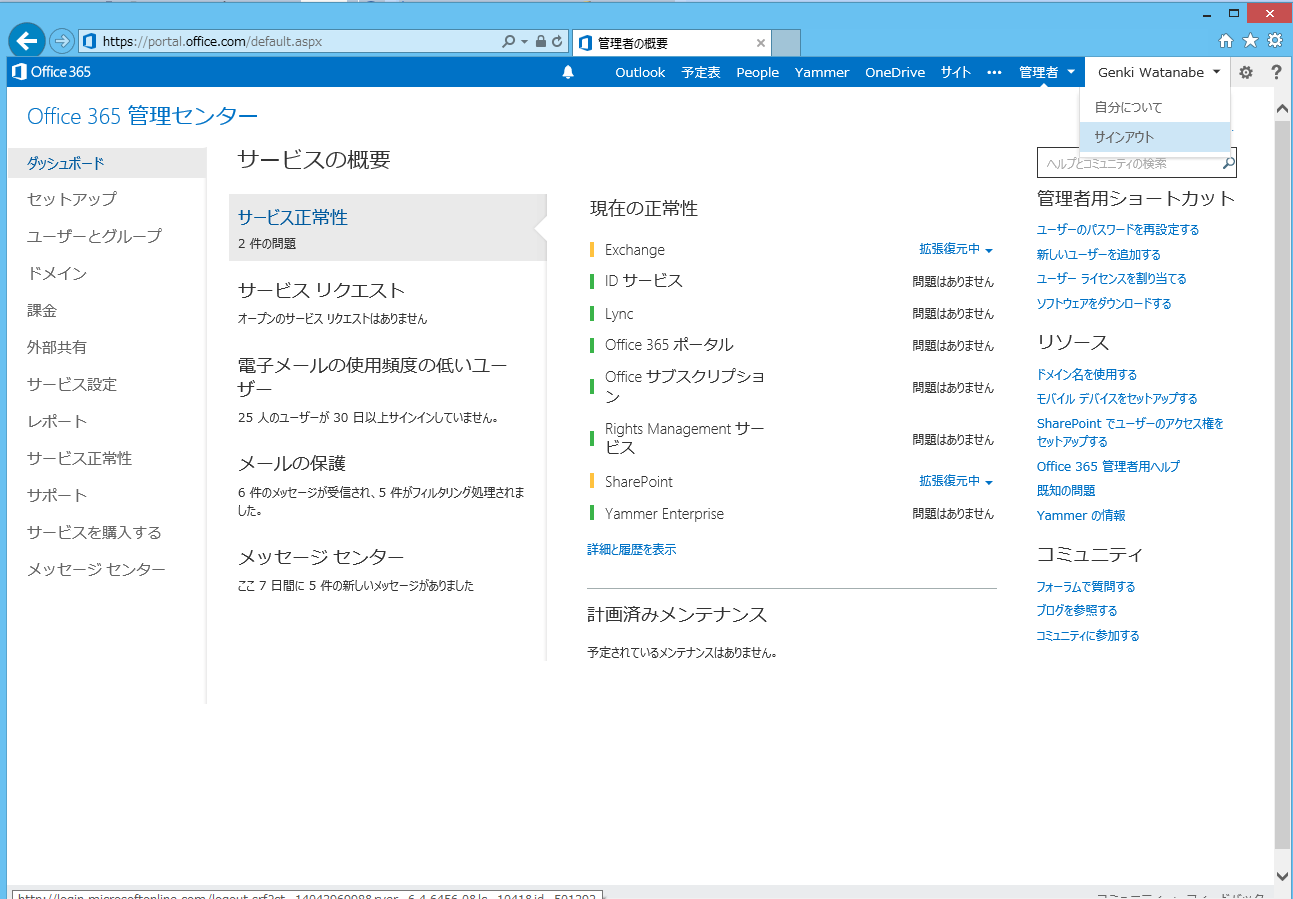Image resolution: width=1293 pixels, height=899 pixels.
Task: Open the browser home icon
Action: pyautogui.click(x=1226, y=41)
